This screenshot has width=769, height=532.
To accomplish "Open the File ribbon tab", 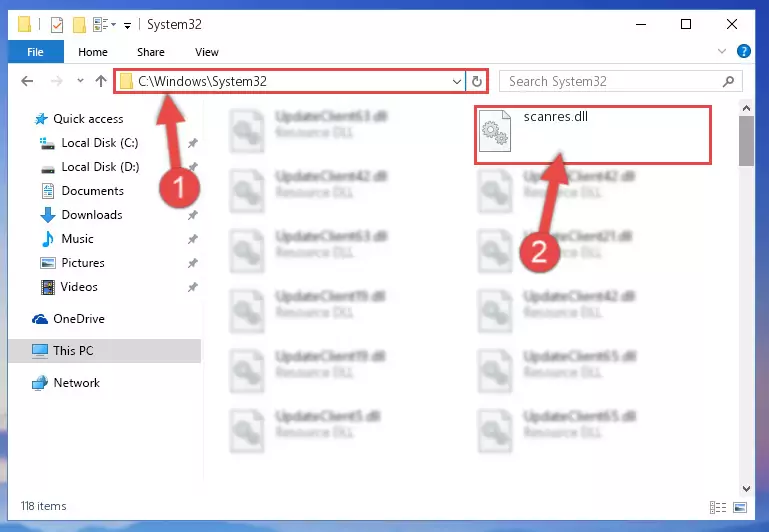I will [35, 52].
